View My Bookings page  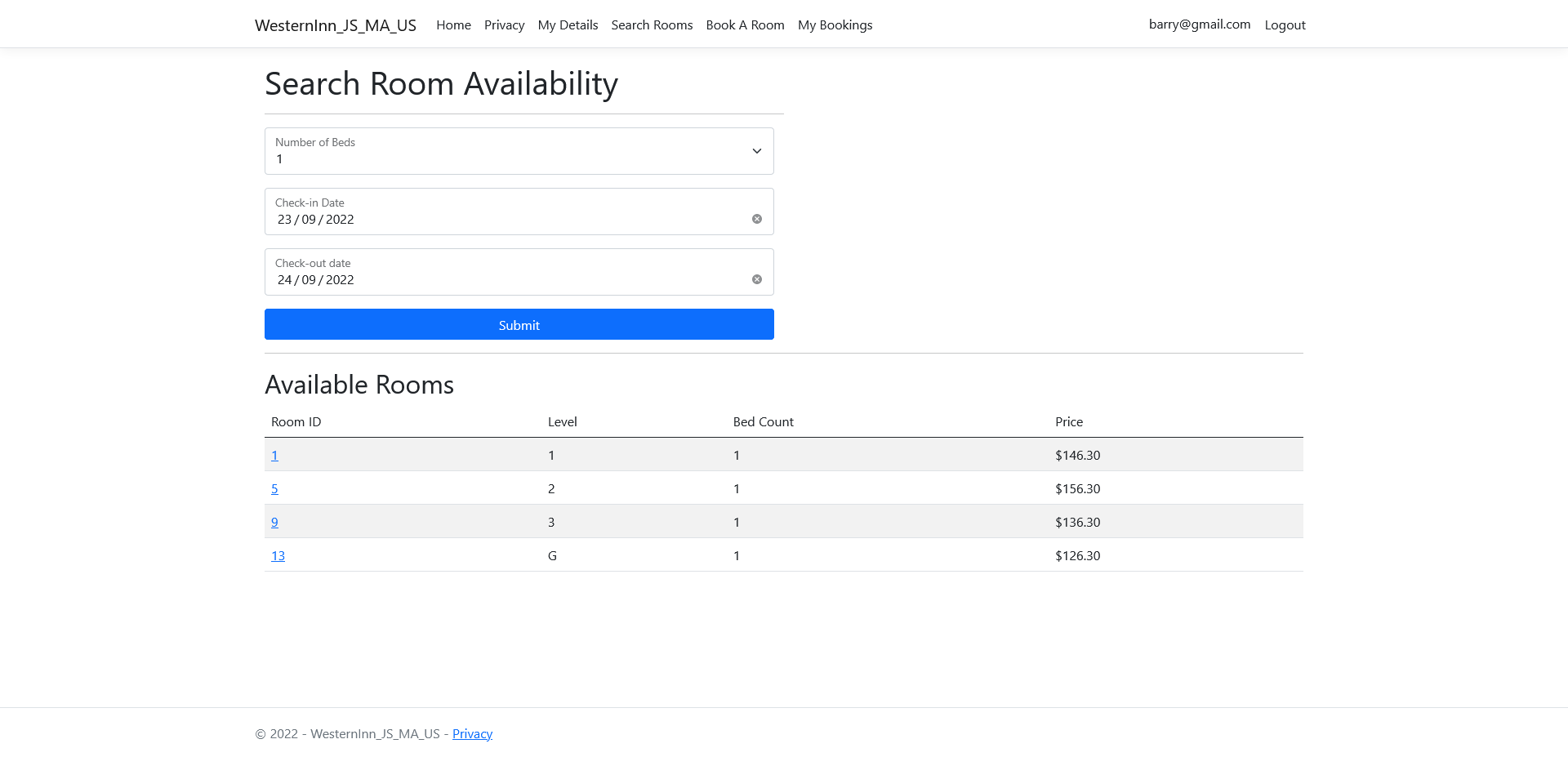(x=835, y=25)
